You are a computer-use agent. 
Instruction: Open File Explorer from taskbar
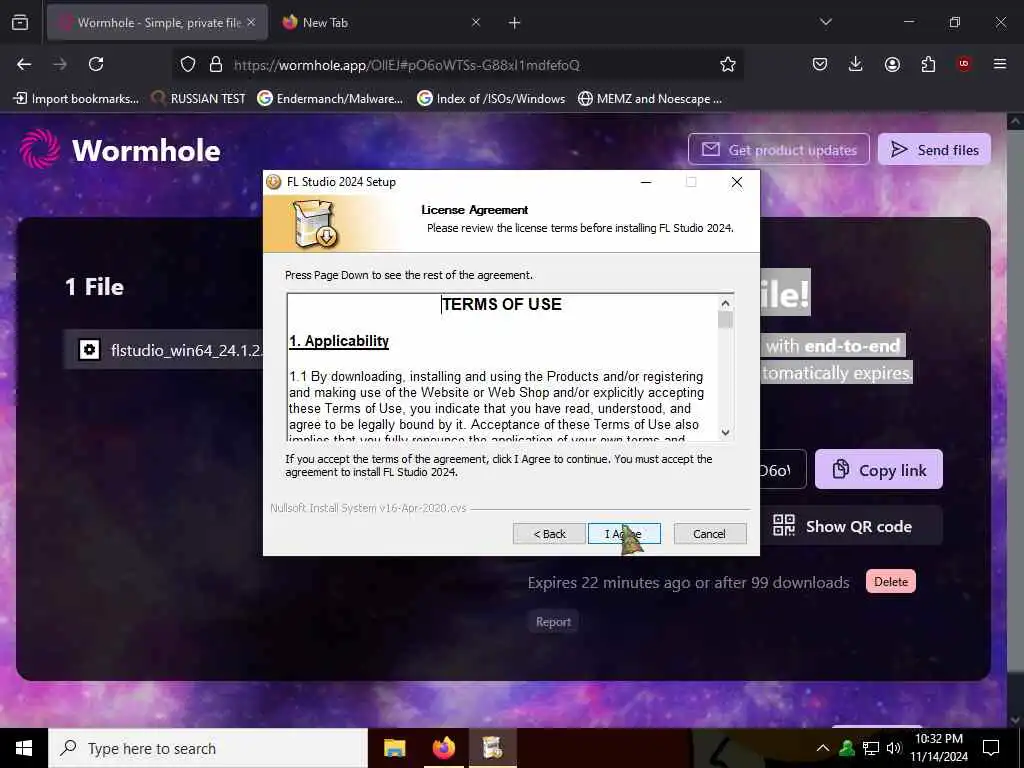pos(394,748)
